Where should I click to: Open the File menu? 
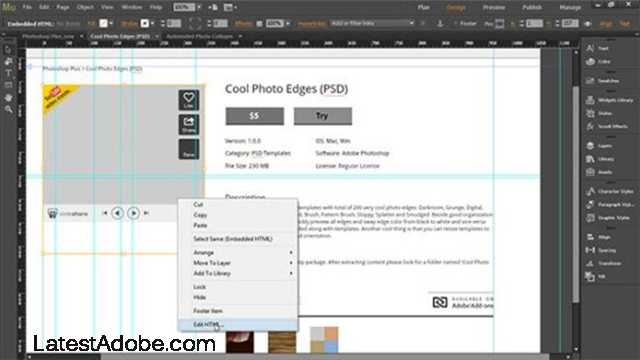27,7
